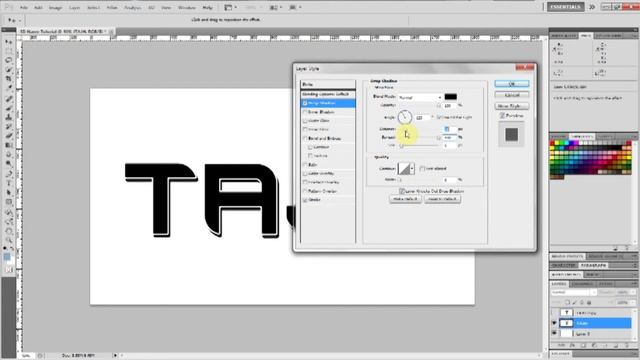
Task: Select the Rectangle shape tool
Action: 8,202
